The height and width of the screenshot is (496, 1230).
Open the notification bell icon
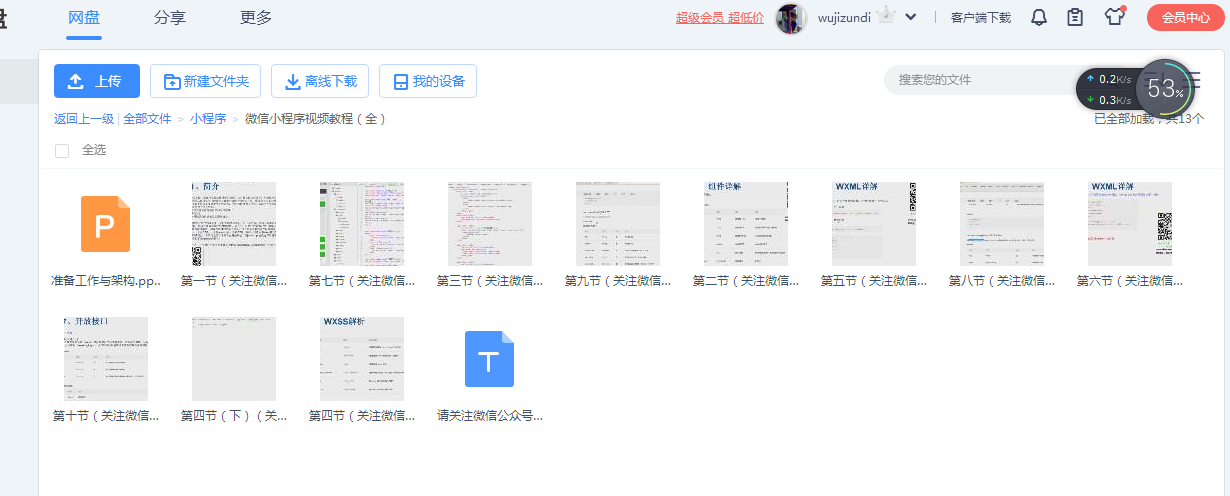point(1039,17)
